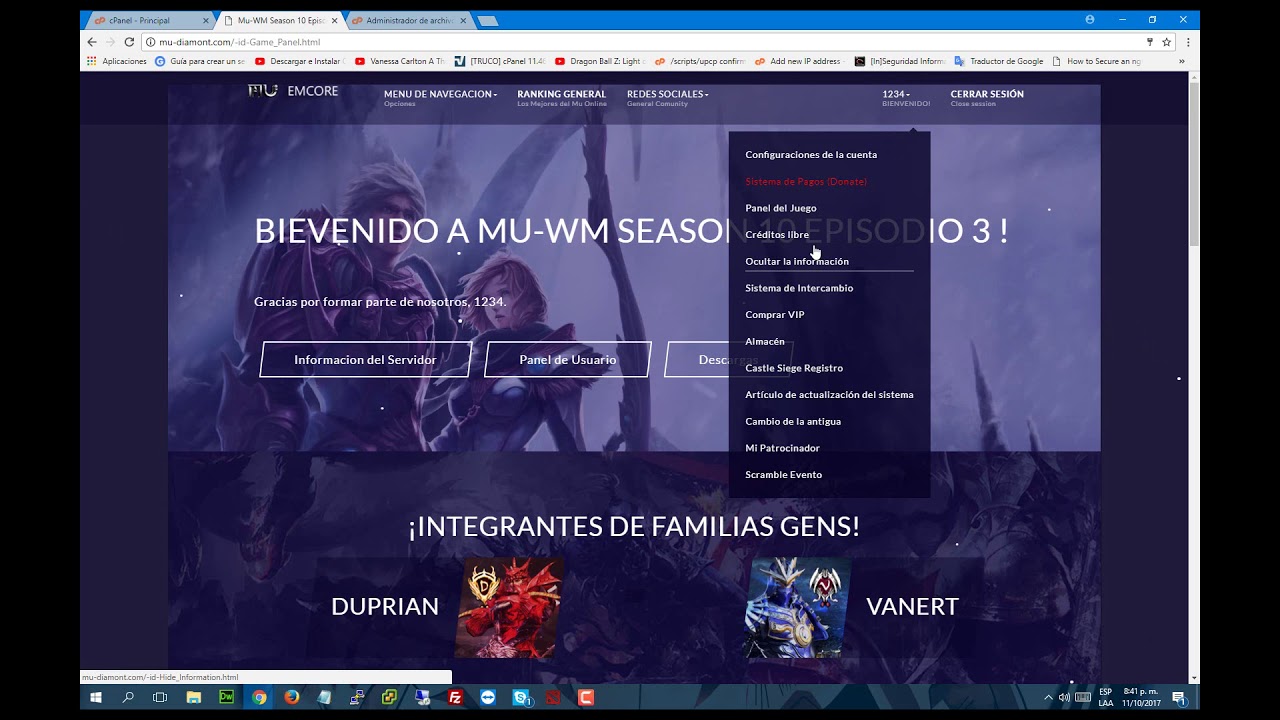
Task: Open the Dragon Ball Z bookmark
Action: [x=598, y=61]
